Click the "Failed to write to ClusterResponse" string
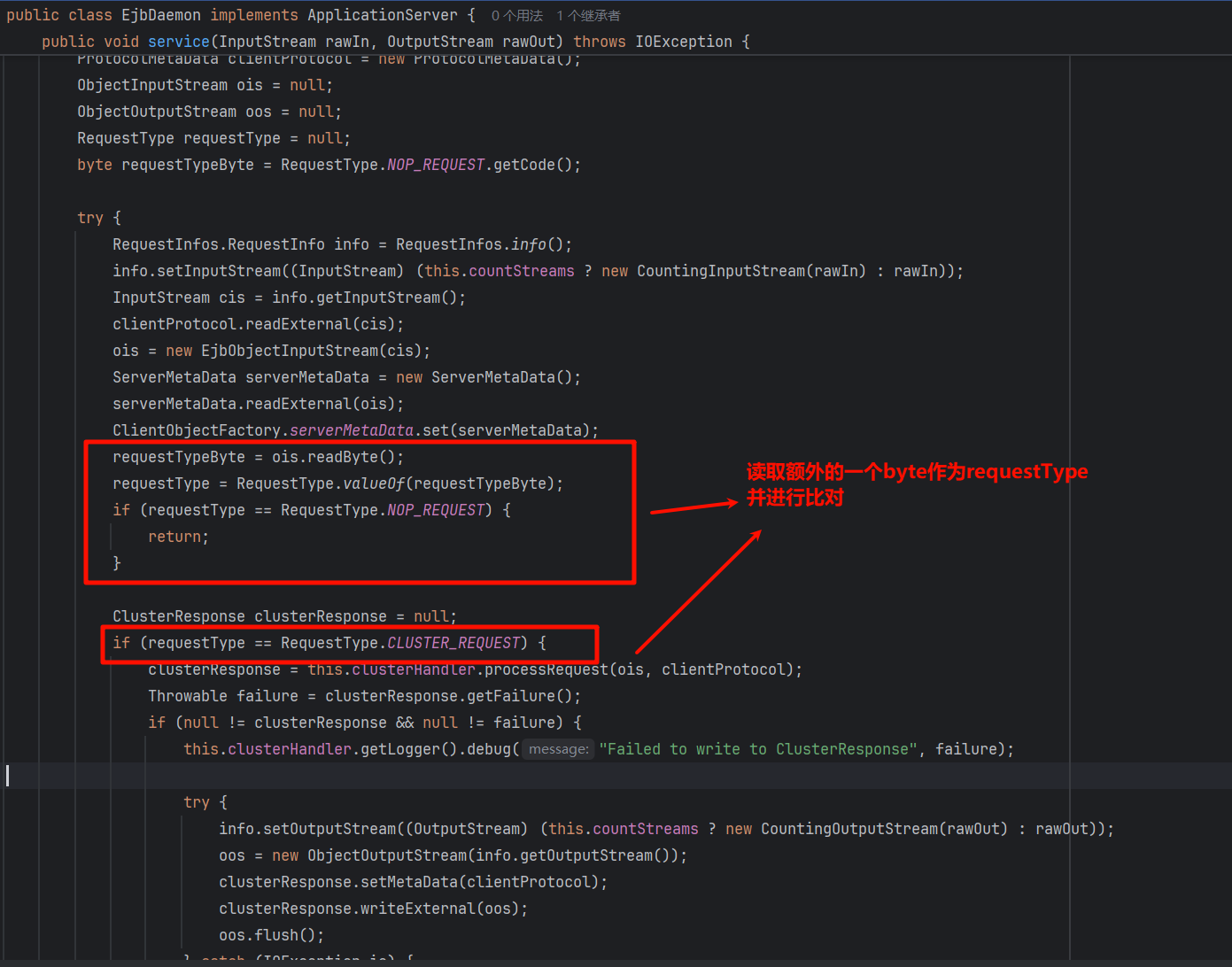Viewport: 1232px width, 967px height. 758,749
